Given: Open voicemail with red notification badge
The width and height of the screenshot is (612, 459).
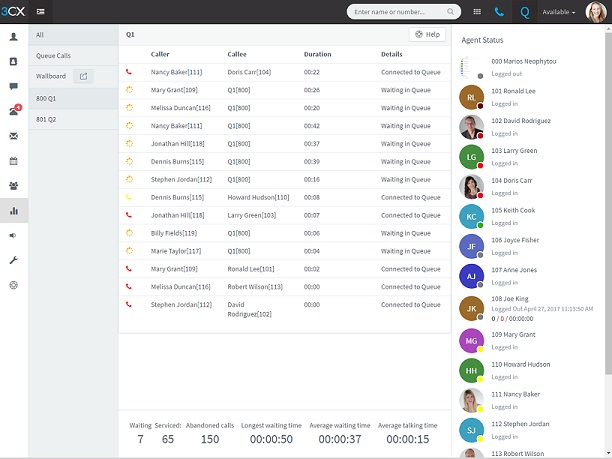Looking at the screenshot, I should 14,111.
